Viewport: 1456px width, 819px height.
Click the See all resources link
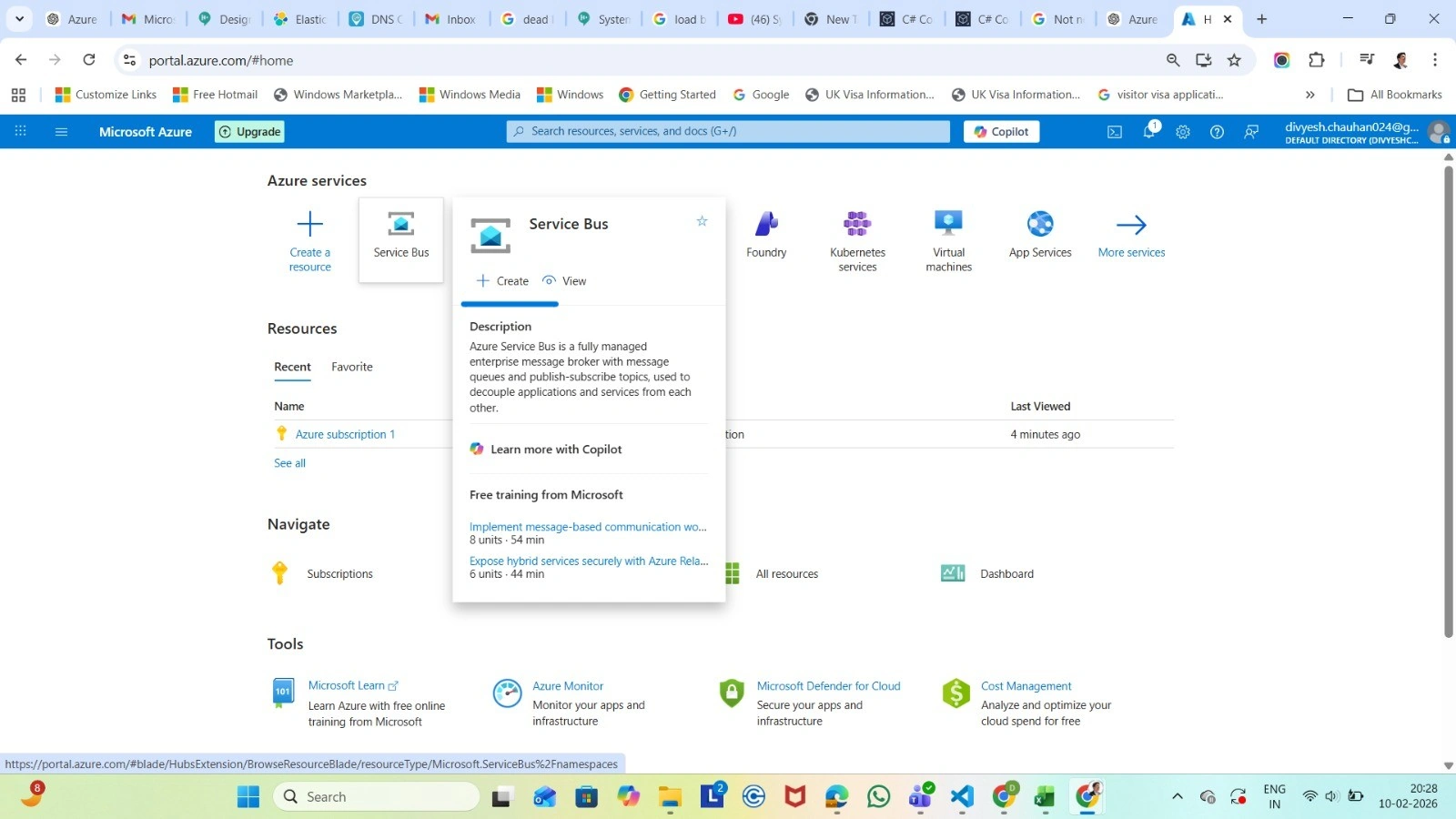(289, 463)
